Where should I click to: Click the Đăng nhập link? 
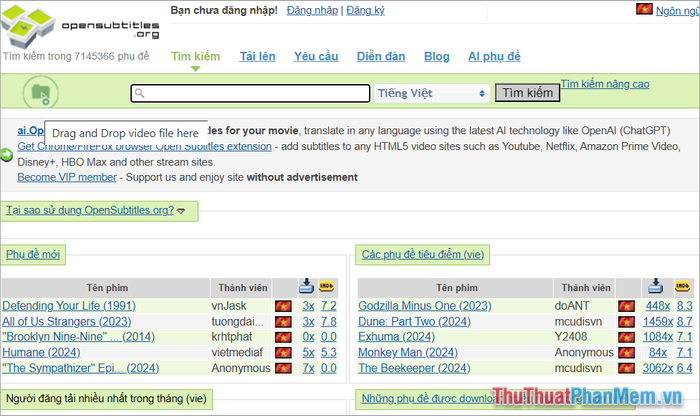(313, 10)
